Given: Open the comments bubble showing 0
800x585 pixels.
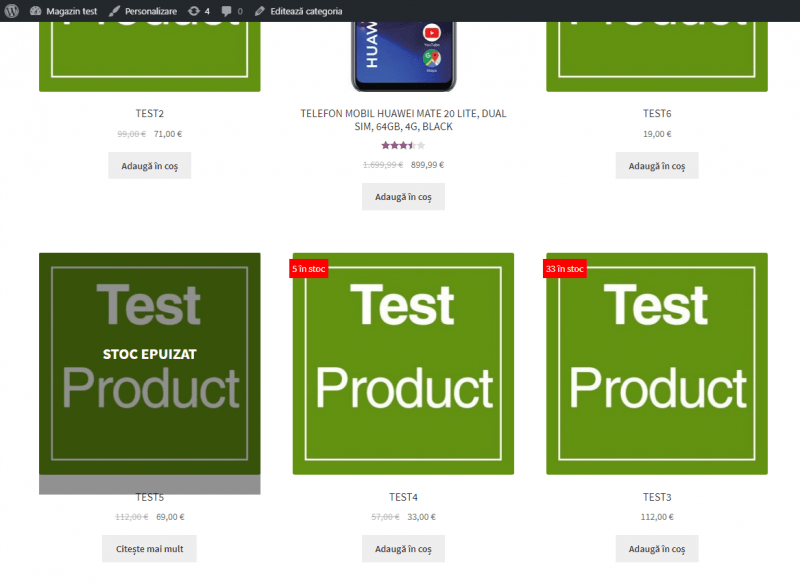Looking at the screenshot, I should coord(232,11).
